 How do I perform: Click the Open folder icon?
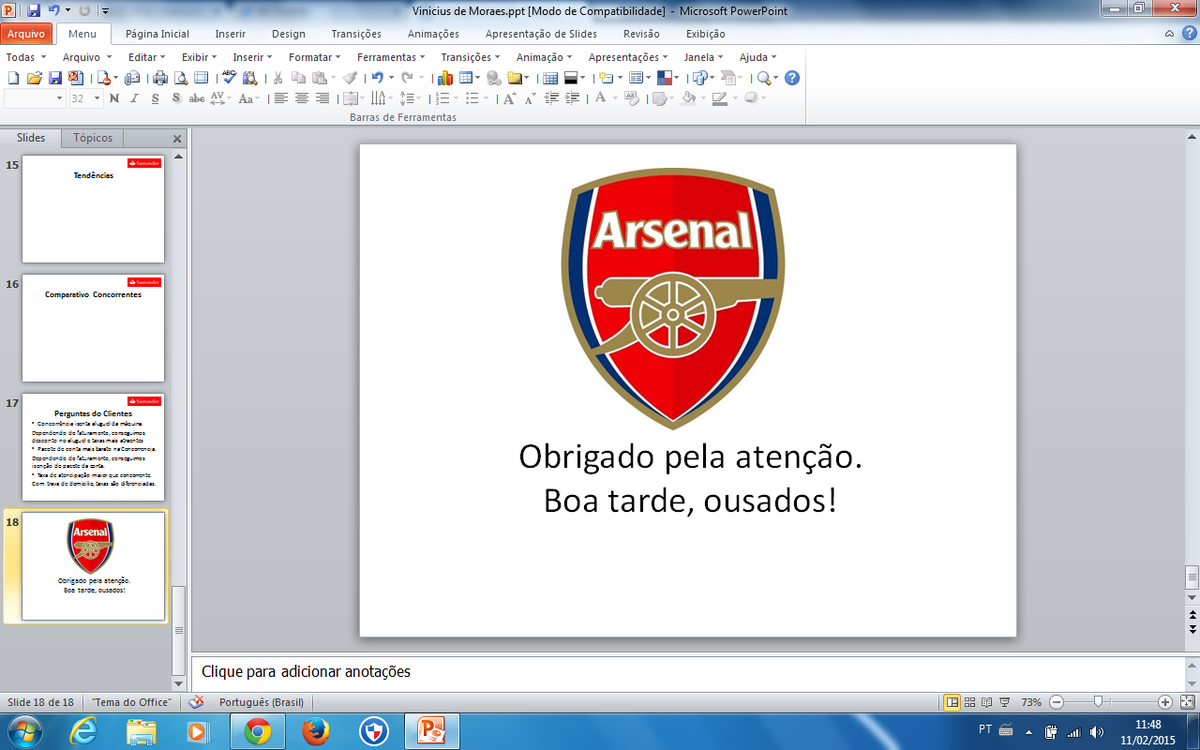(x=34, y=78)
